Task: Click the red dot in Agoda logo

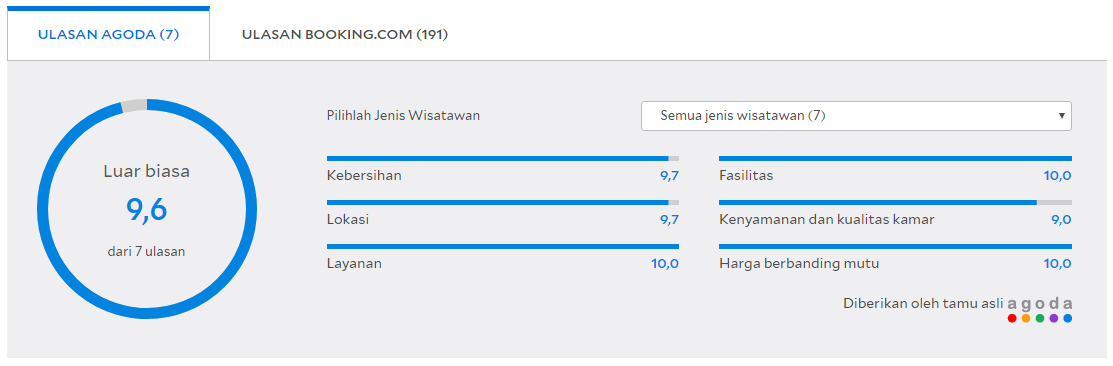Action: [1012, 318]
